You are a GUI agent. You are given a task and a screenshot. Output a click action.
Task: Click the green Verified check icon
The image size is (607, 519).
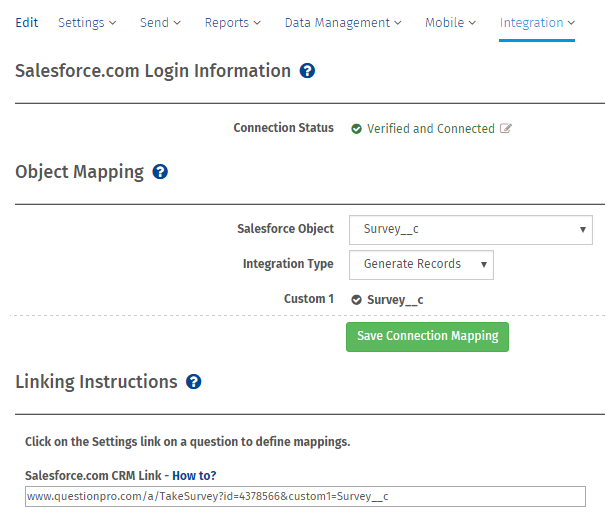tap(356, 128)
